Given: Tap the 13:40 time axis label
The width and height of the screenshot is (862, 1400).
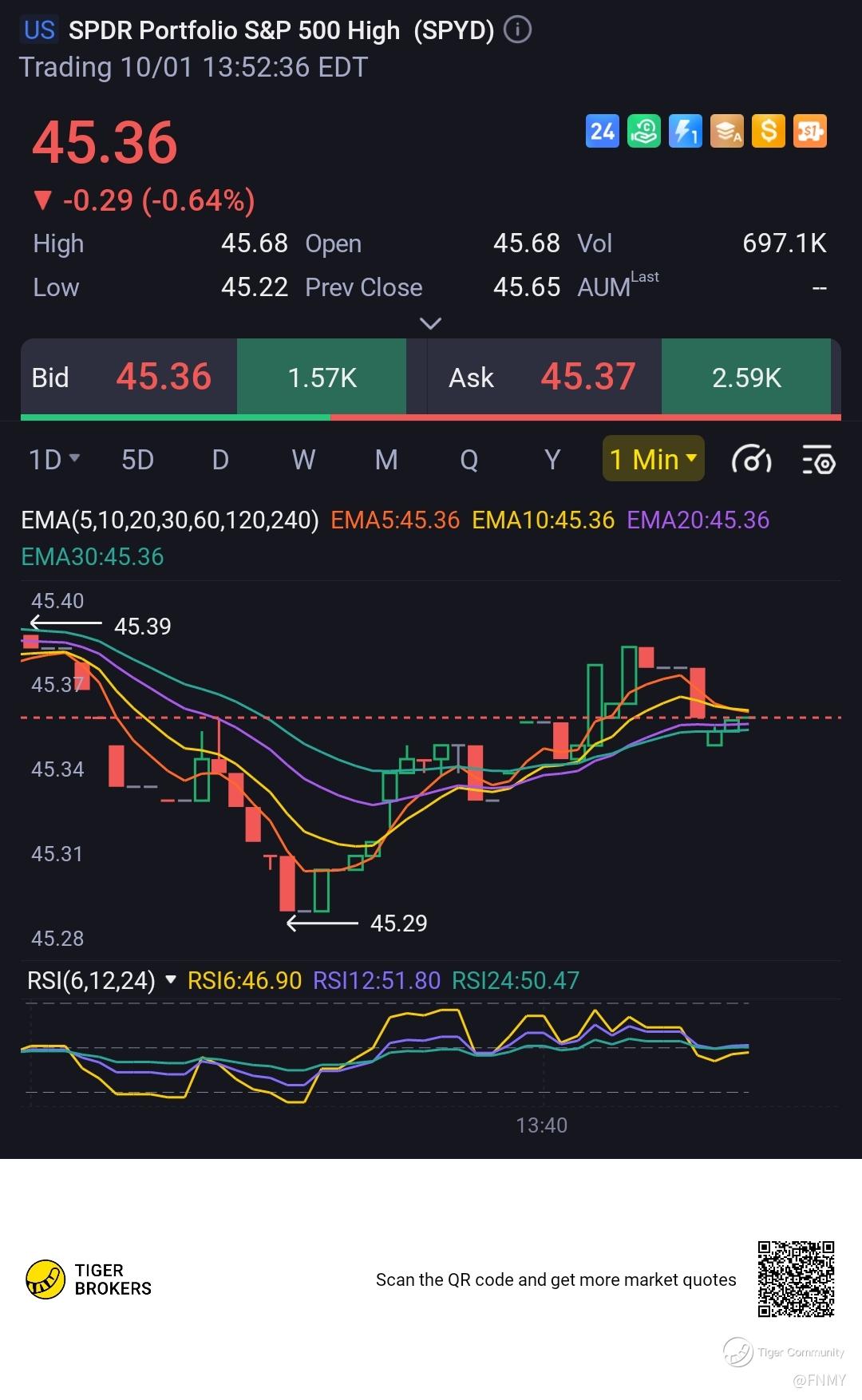Looking at the screenshot, I should tap(541, 1125).
